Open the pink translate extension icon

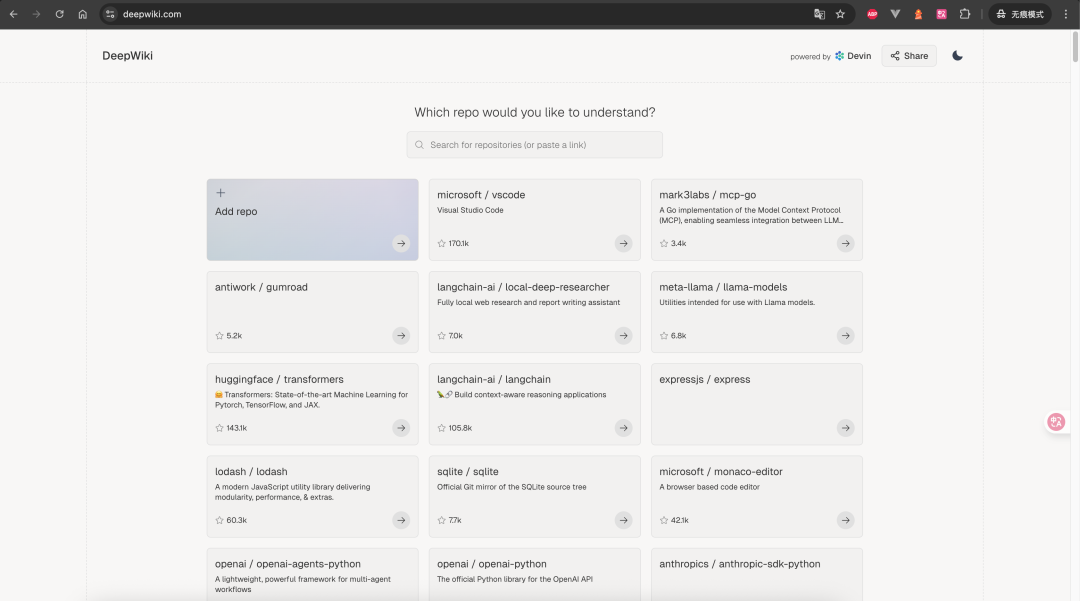941,14
